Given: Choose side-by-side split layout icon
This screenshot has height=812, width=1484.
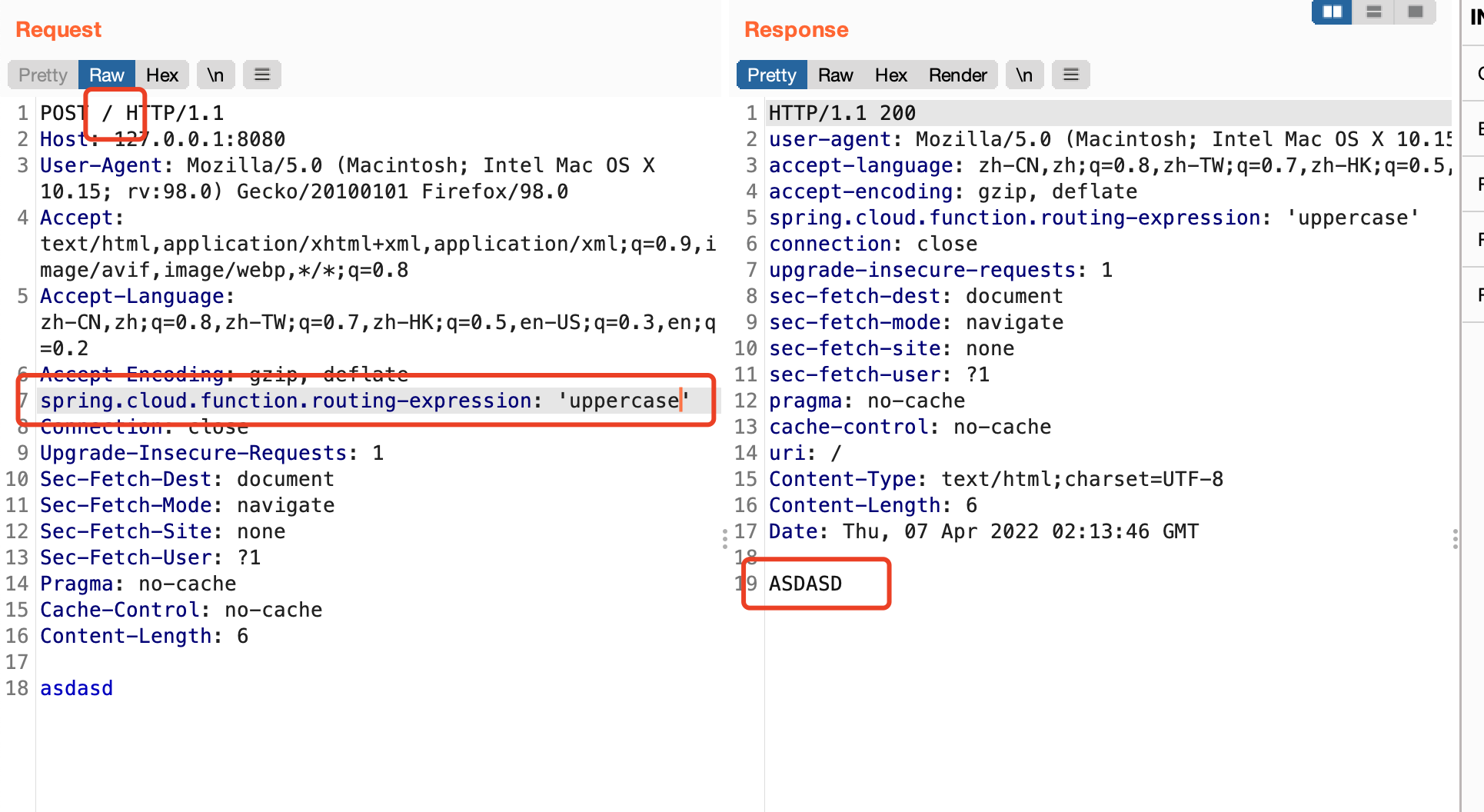Looking at the screenshot, I should coord(1333,12).
